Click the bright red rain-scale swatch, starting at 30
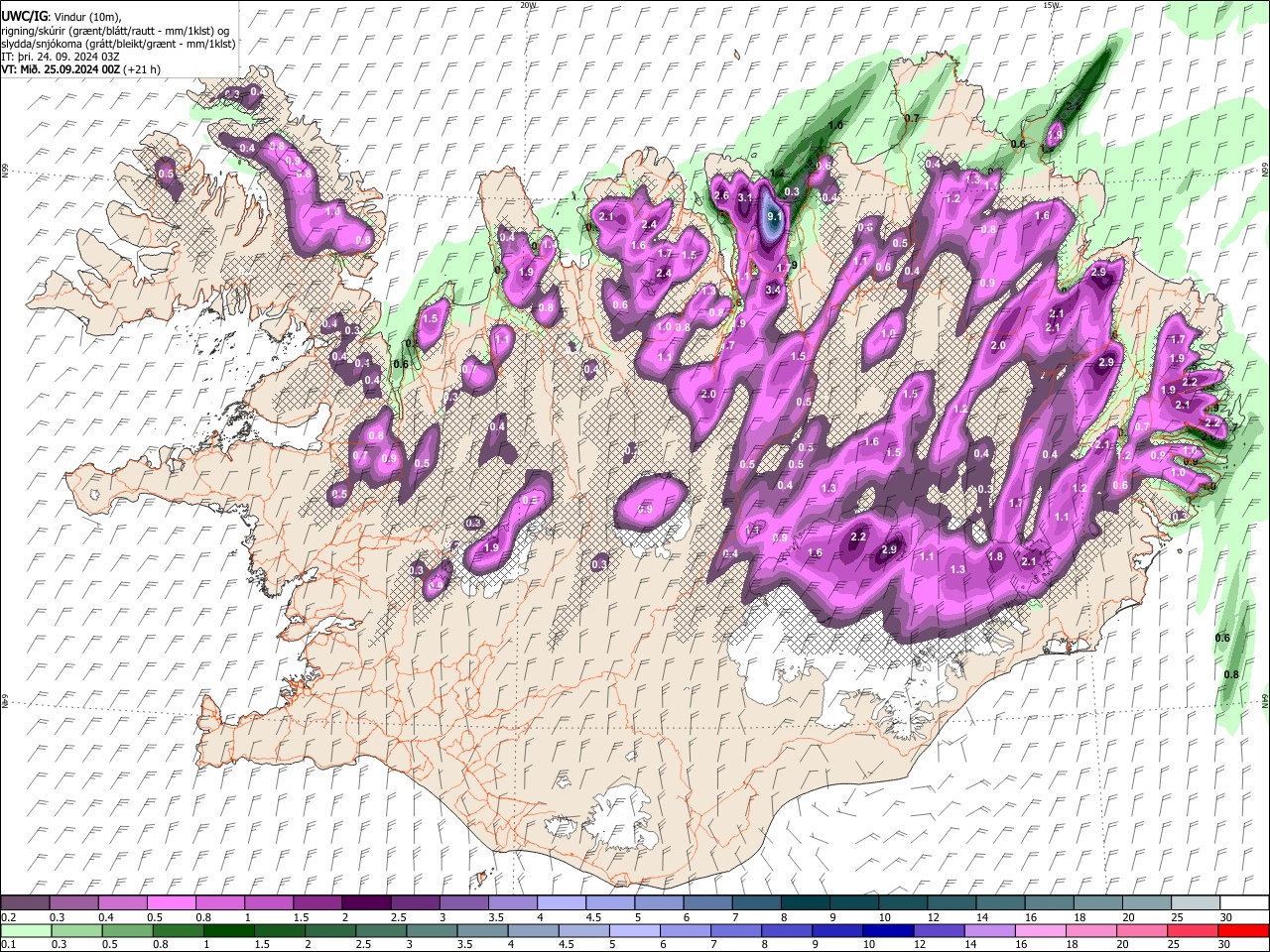1270x952 pixels. [x=1242, y=931]
